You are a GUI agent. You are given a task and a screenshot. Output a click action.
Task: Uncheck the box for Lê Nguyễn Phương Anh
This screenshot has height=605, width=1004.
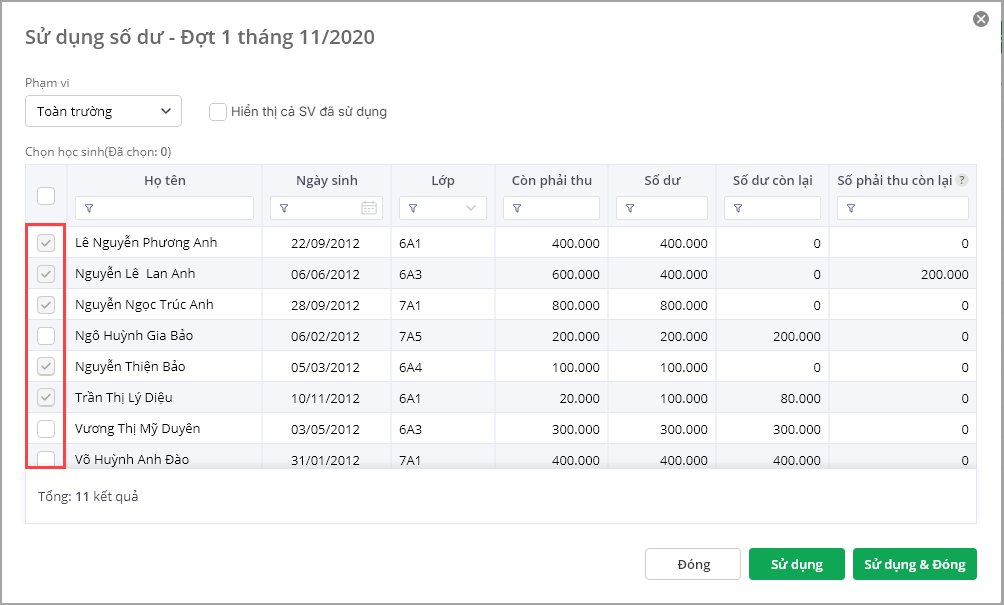tap(46, 243)
